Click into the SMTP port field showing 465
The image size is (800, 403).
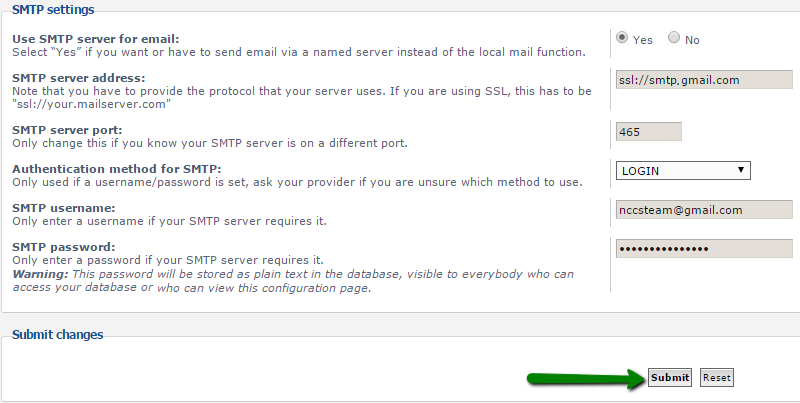pyautogui.click(x=648, y=132)
